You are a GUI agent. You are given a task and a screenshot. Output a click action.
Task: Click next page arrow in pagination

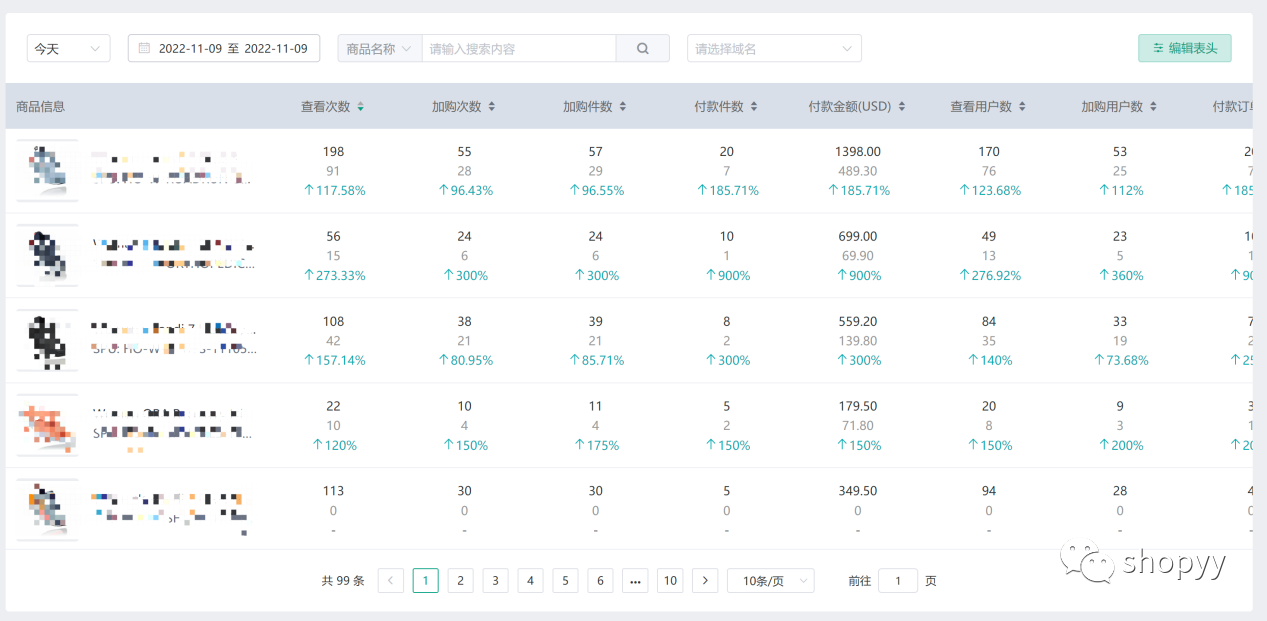click(705, 581)
